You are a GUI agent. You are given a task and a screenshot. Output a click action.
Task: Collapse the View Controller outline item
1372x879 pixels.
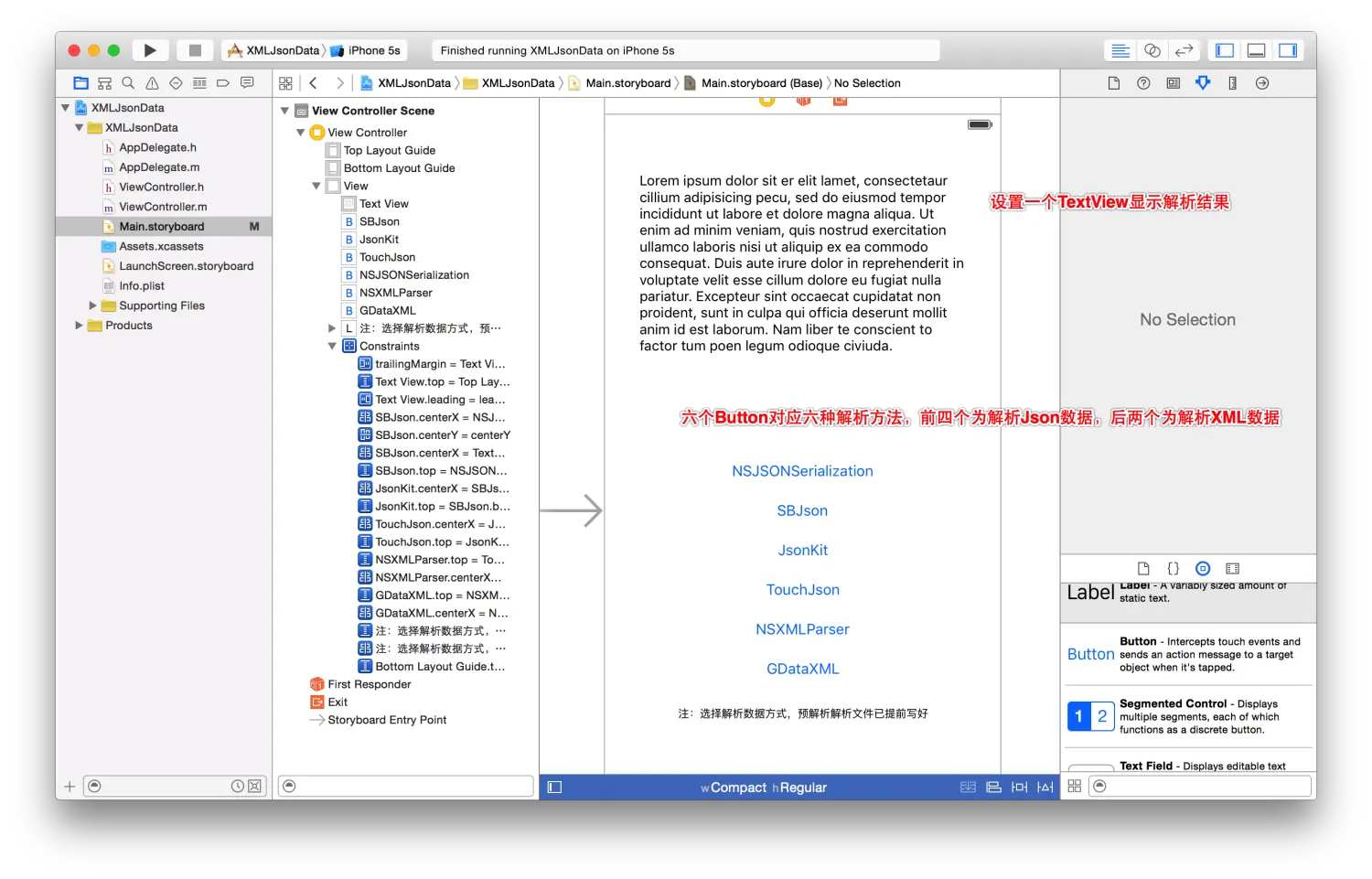coord(300,133)
